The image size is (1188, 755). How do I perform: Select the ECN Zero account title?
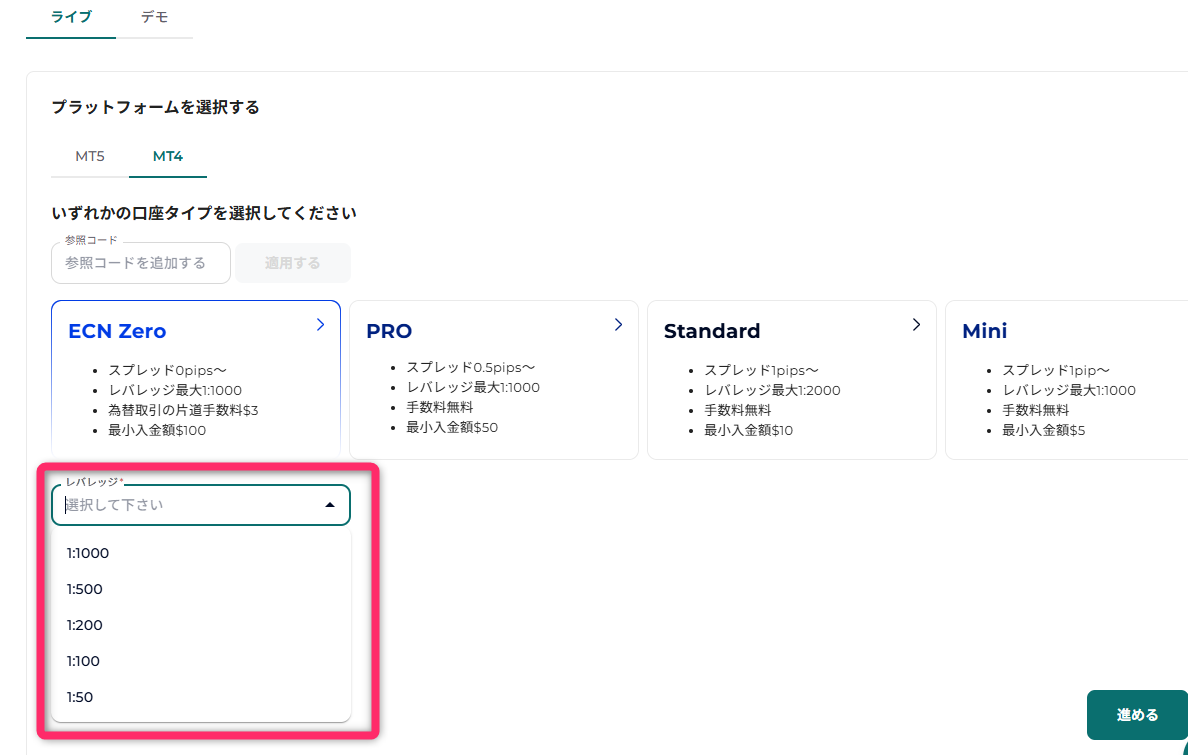point(117,331)
